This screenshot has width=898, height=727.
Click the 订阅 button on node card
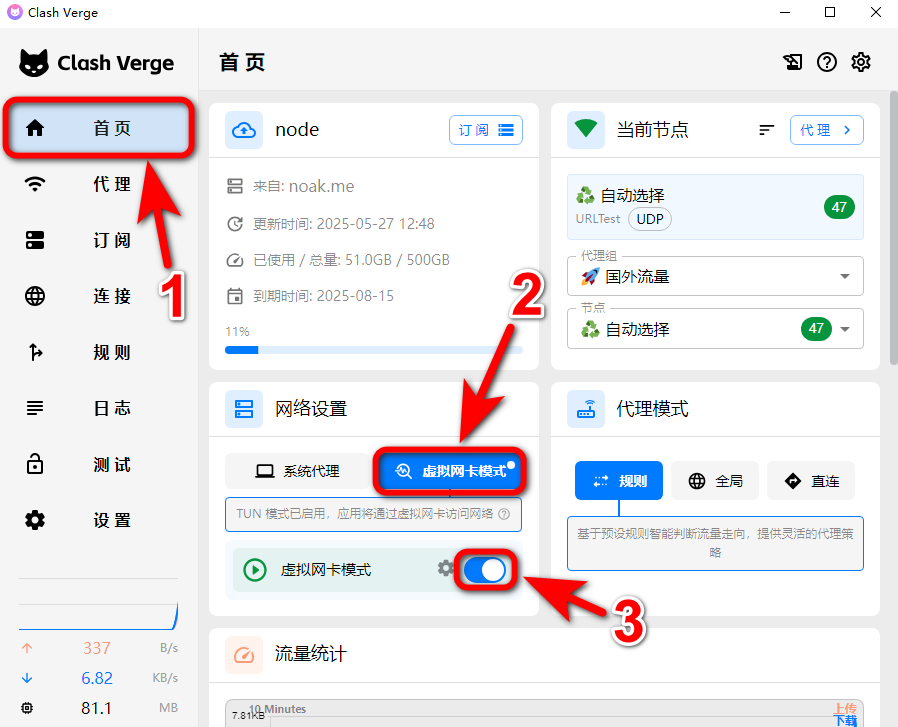(x=485, y=130)
